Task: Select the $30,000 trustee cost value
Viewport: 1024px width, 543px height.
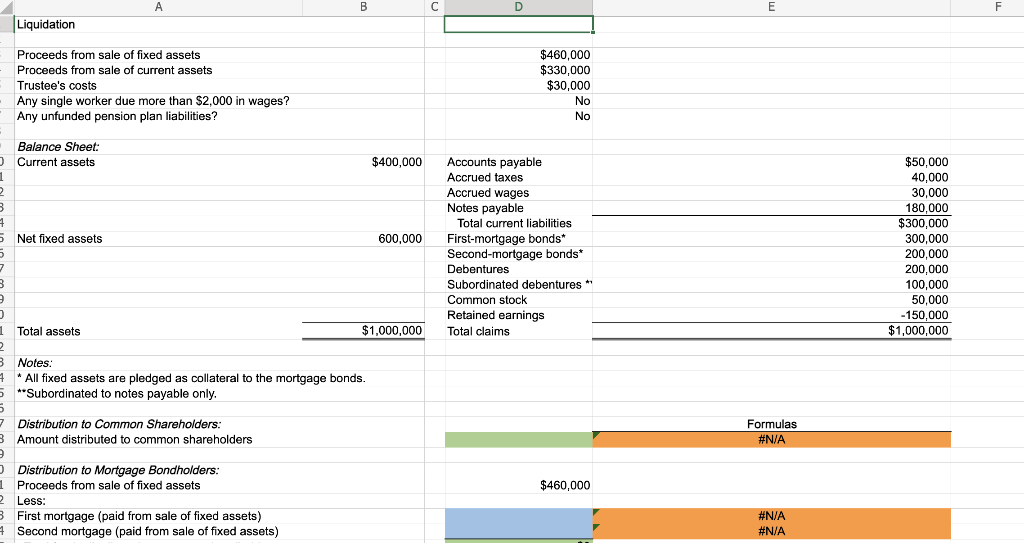Action: 568,86
